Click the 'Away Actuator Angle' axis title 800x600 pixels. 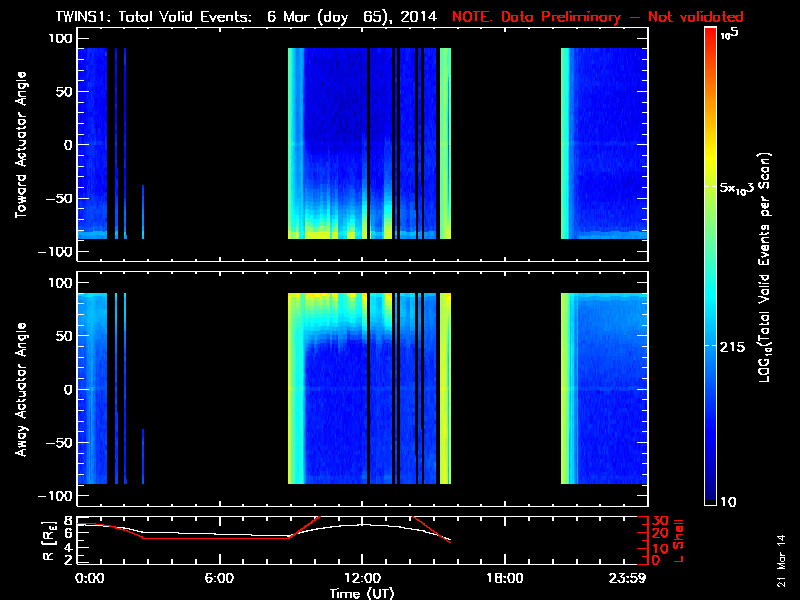[20, 389]
